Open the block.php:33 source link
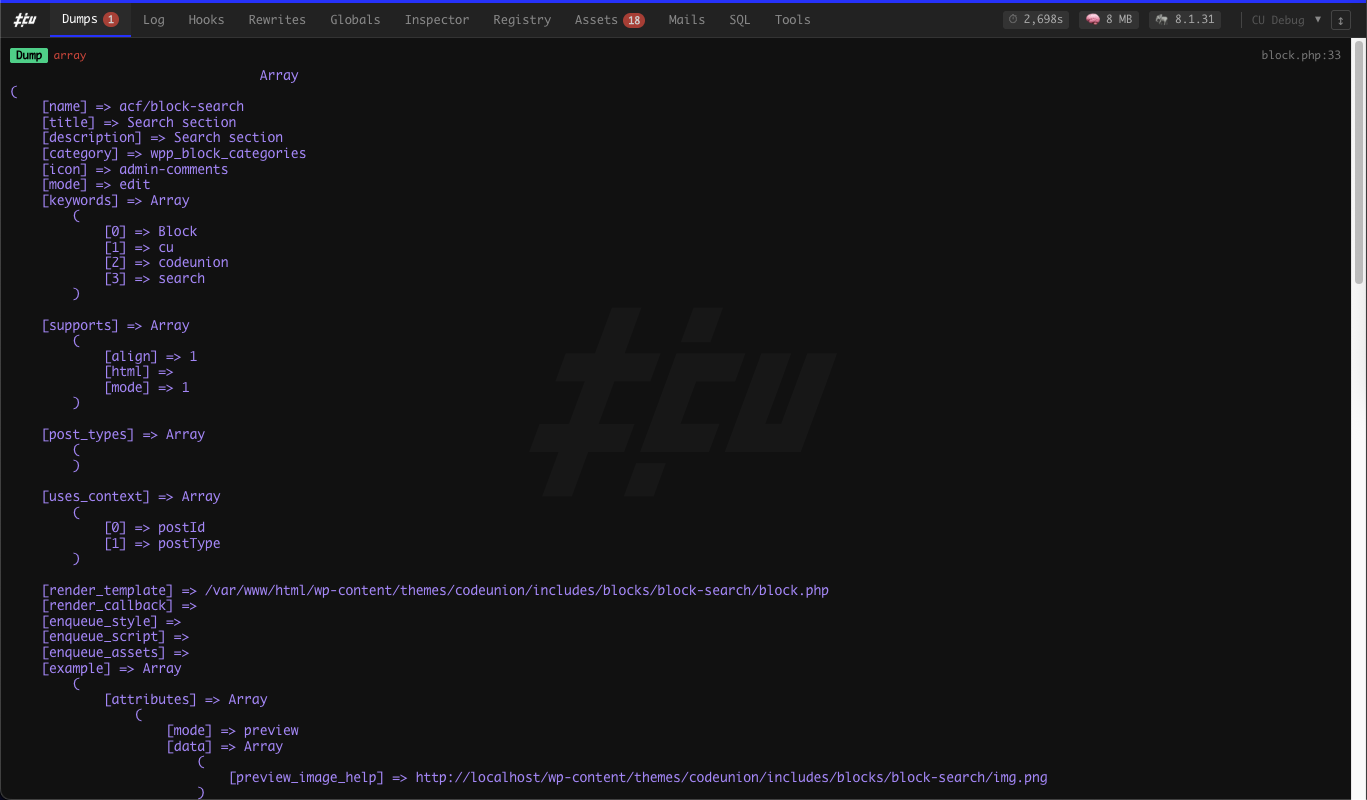 click(1301, 56)
